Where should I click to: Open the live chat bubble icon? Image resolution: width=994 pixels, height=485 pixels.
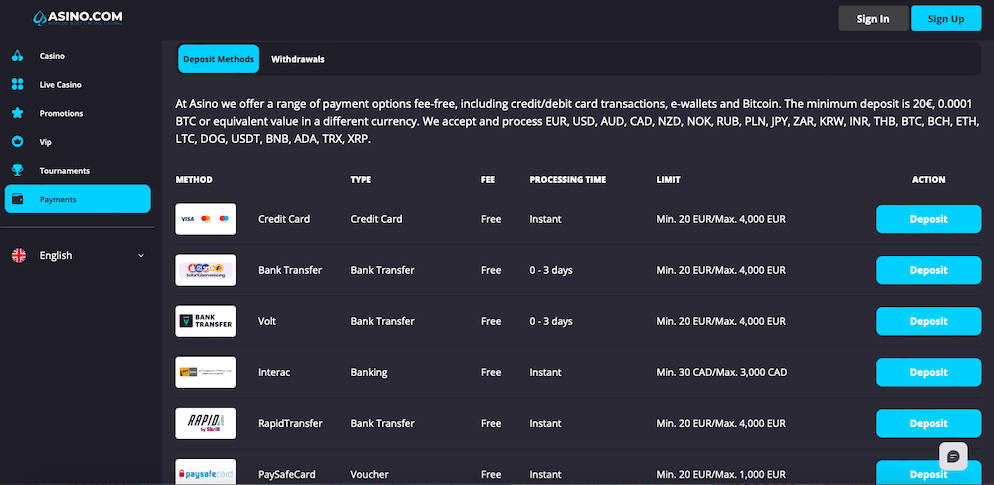[x=953, y=456]
